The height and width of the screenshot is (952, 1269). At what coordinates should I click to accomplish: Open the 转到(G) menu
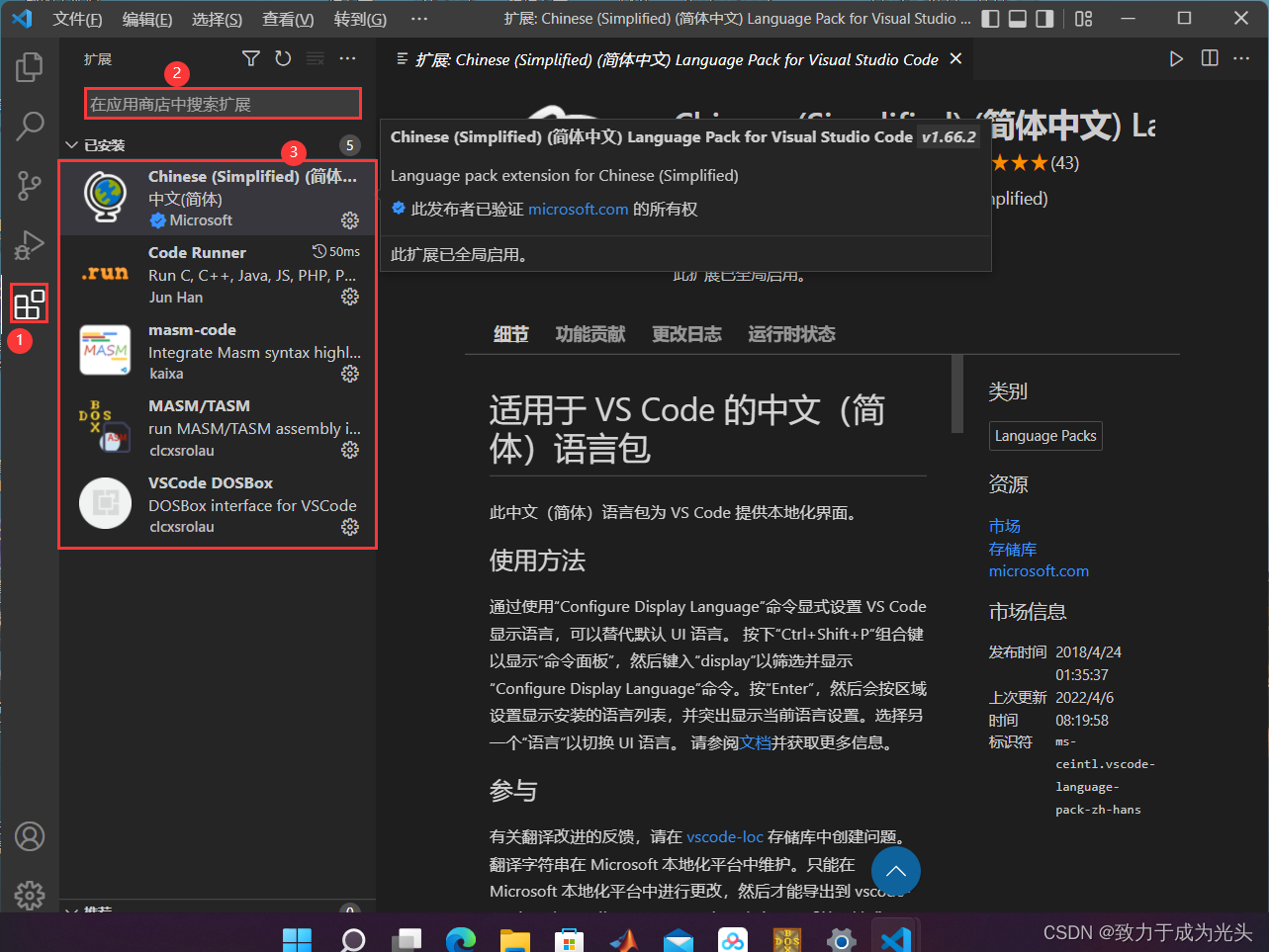click(x=360, y=19)
